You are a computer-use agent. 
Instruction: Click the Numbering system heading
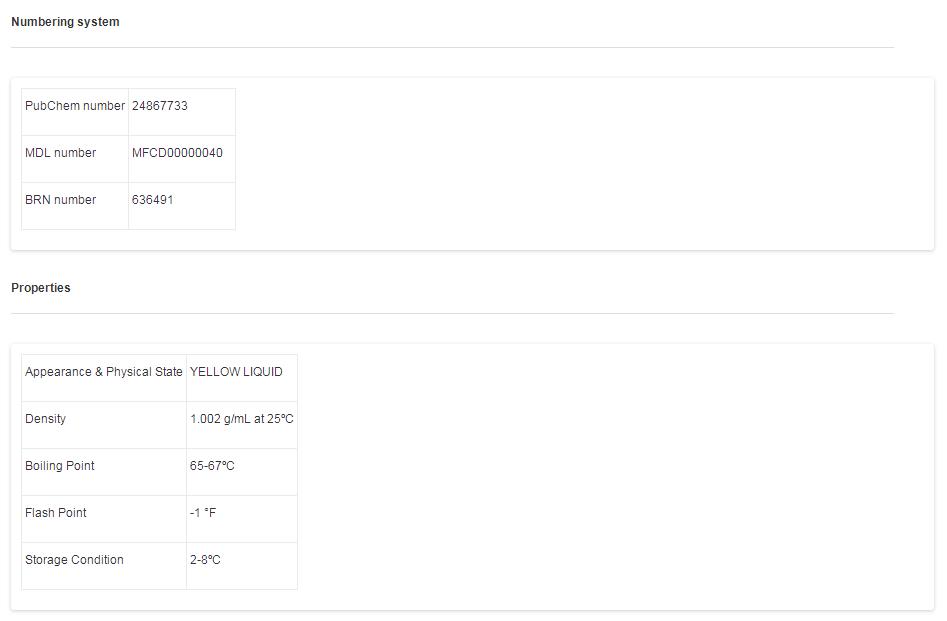coord(65,22)
